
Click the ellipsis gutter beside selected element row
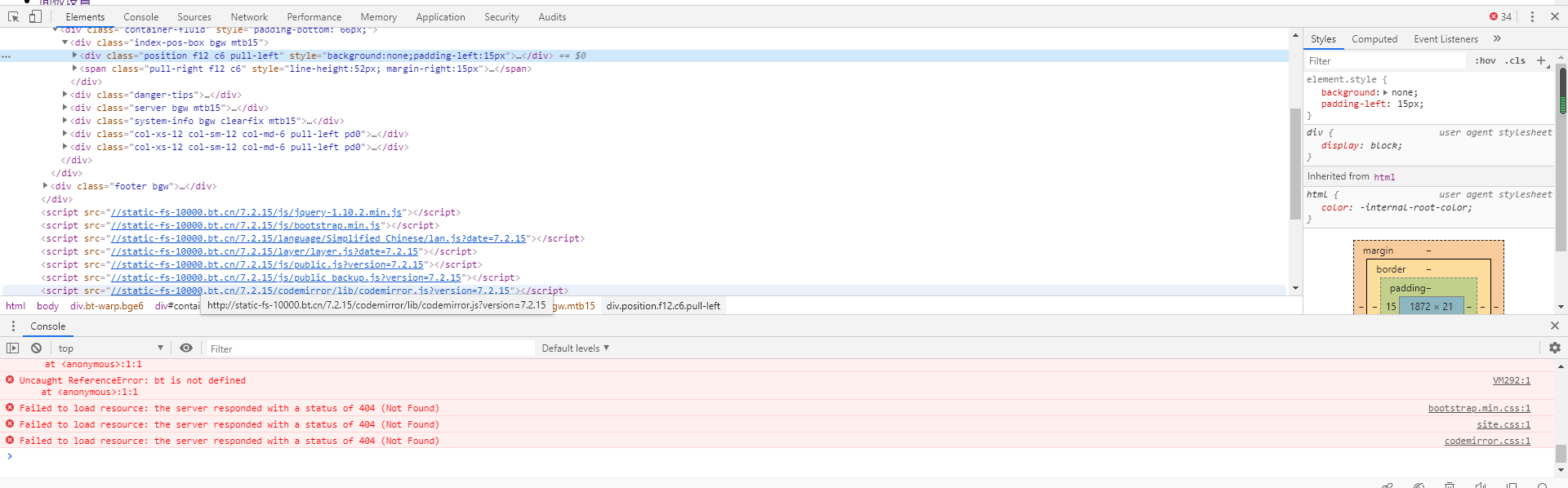[6, 56]
